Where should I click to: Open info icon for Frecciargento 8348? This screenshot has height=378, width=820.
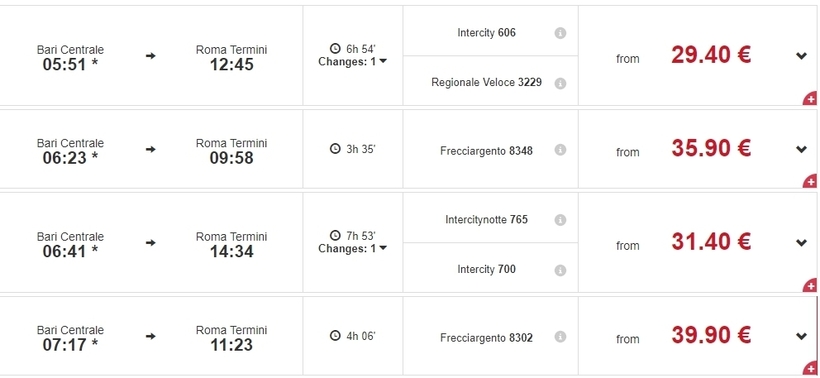coord(560,150)
